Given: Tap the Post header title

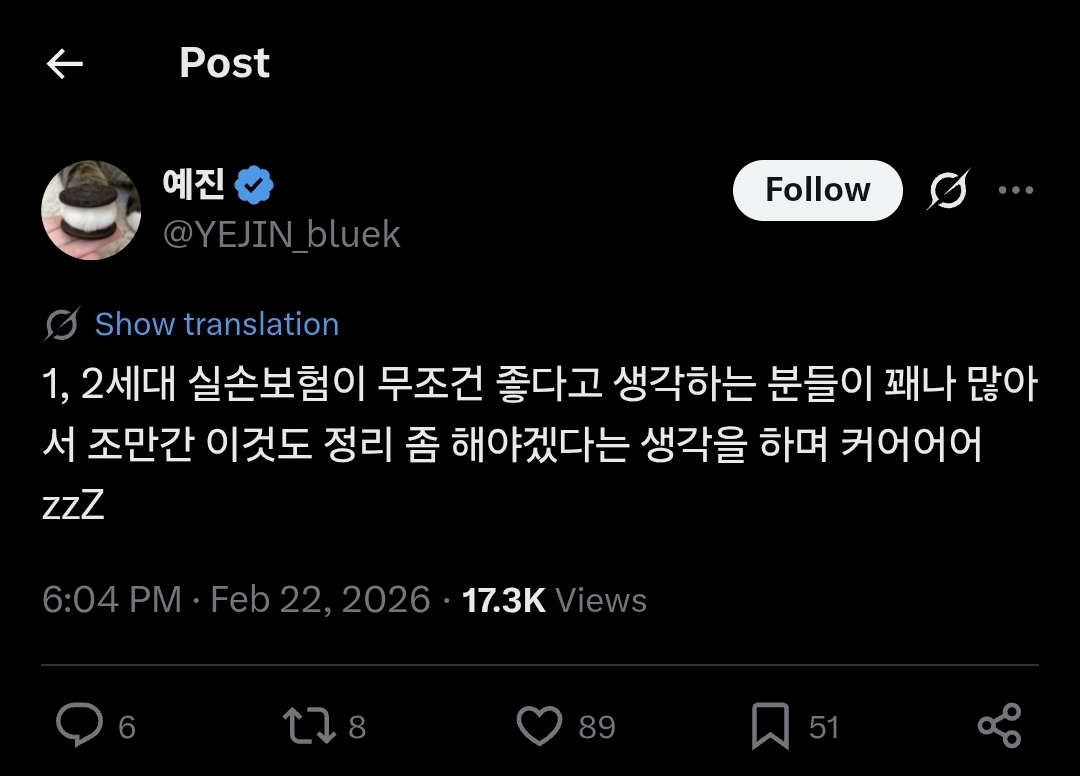Looking at the screenshot, I should (x=224, y=63).
